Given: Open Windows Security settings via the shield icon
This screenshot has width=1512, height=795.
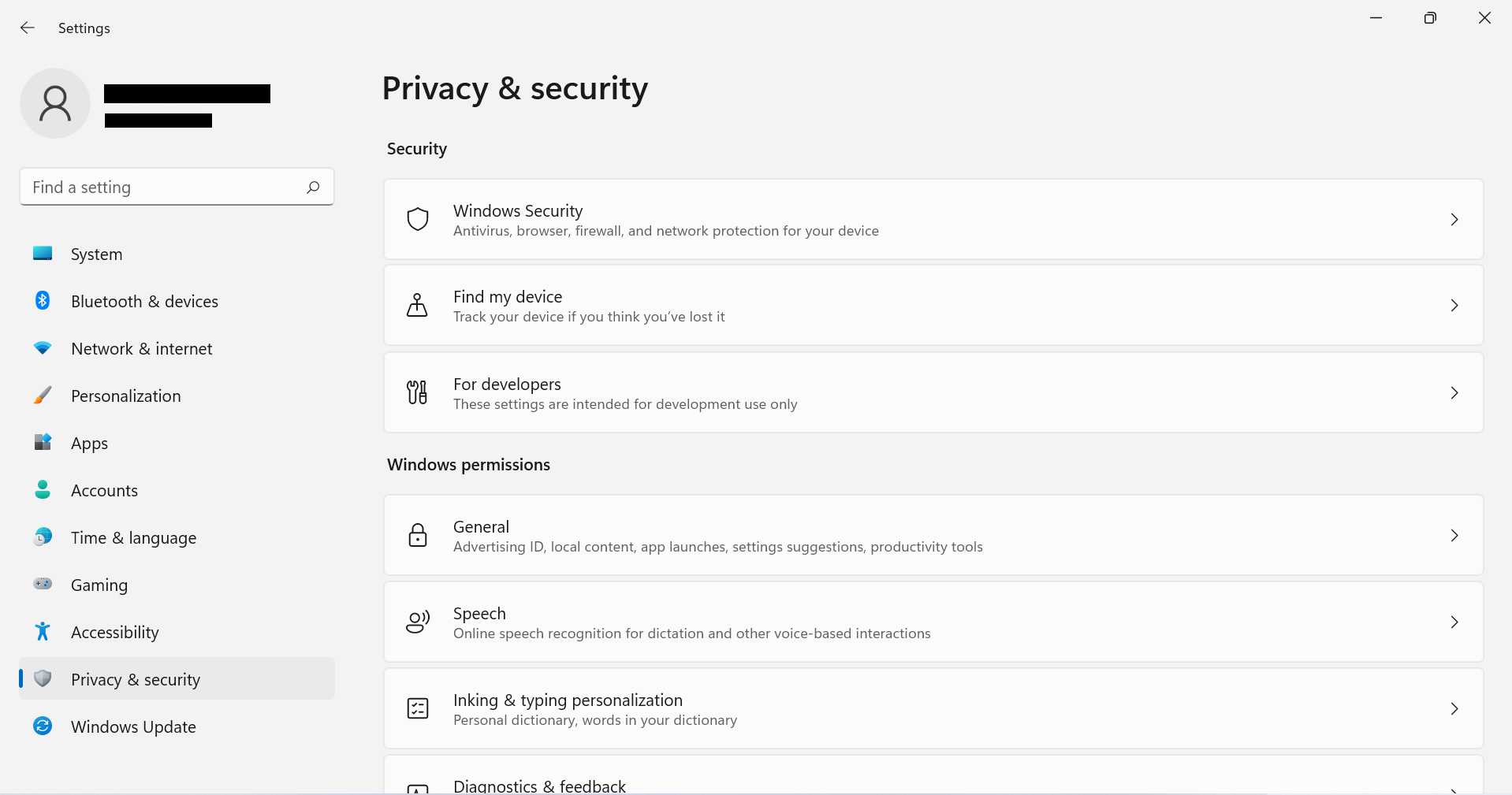Looking at the screenshot, I should 417,219.
